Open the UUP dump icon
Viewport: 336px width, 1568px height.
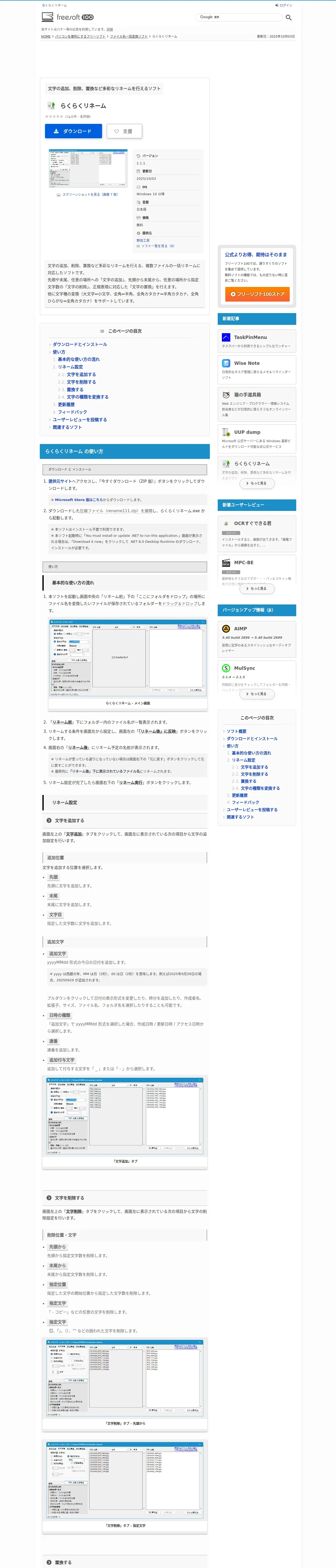[x=226, y=432]
